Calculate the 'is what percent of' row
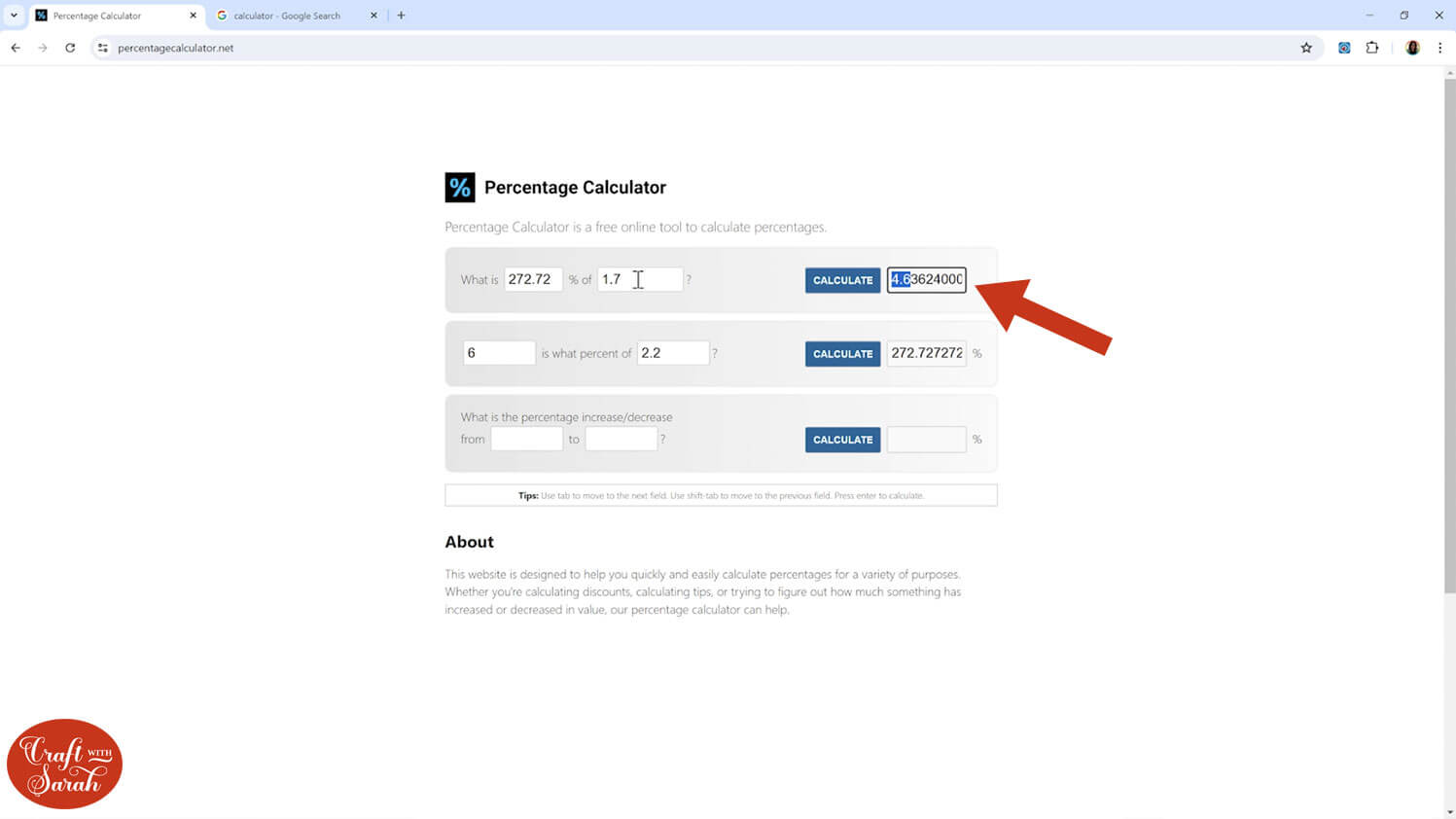 pos(842,354)
